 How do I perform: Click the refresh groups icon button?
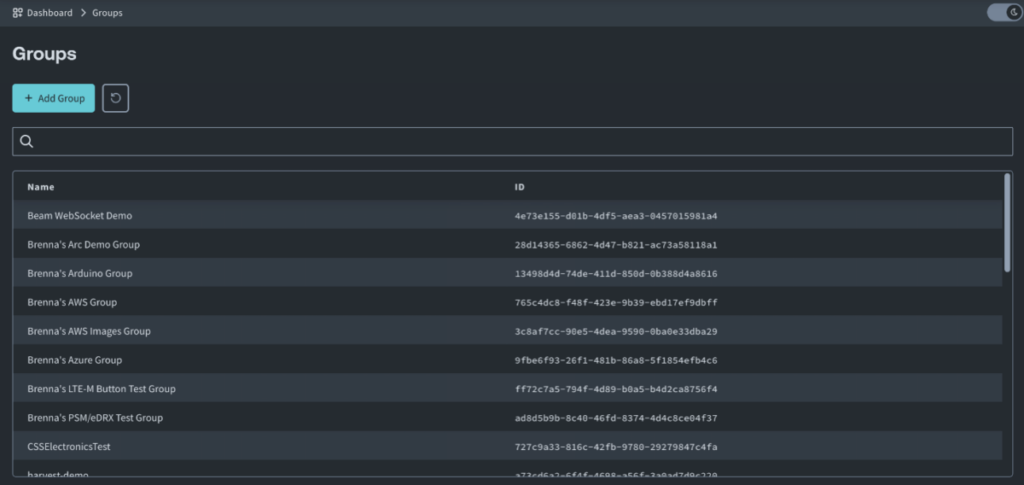115,98
